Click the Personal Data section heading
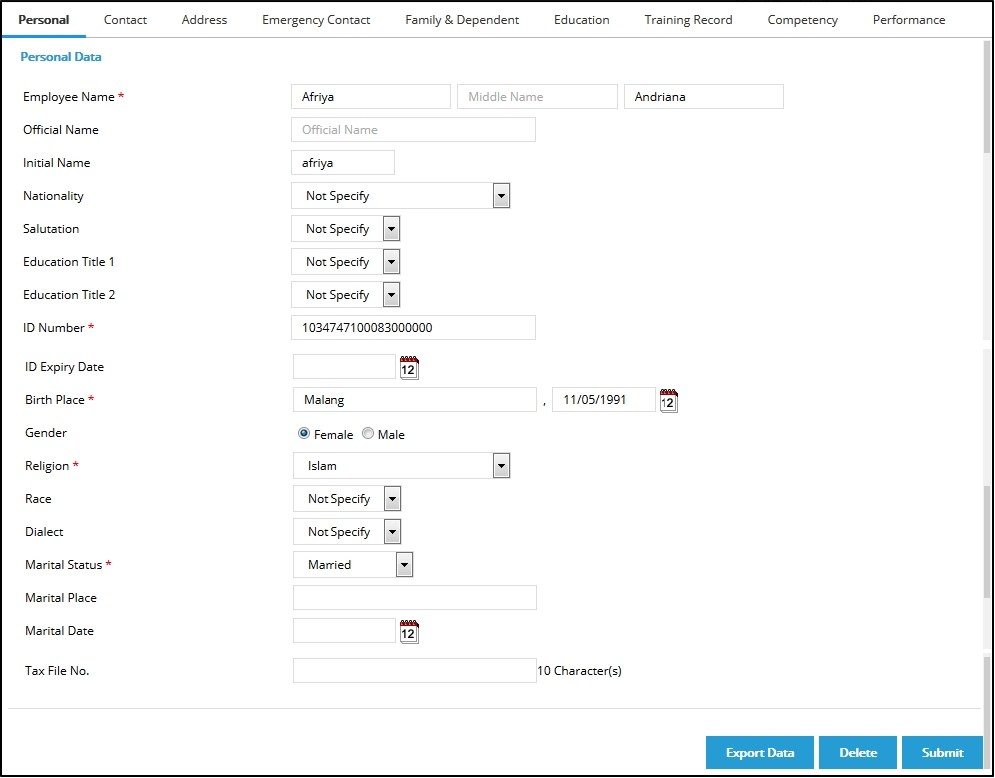Viewport: 995px width, 778px height. click(61, 56)
